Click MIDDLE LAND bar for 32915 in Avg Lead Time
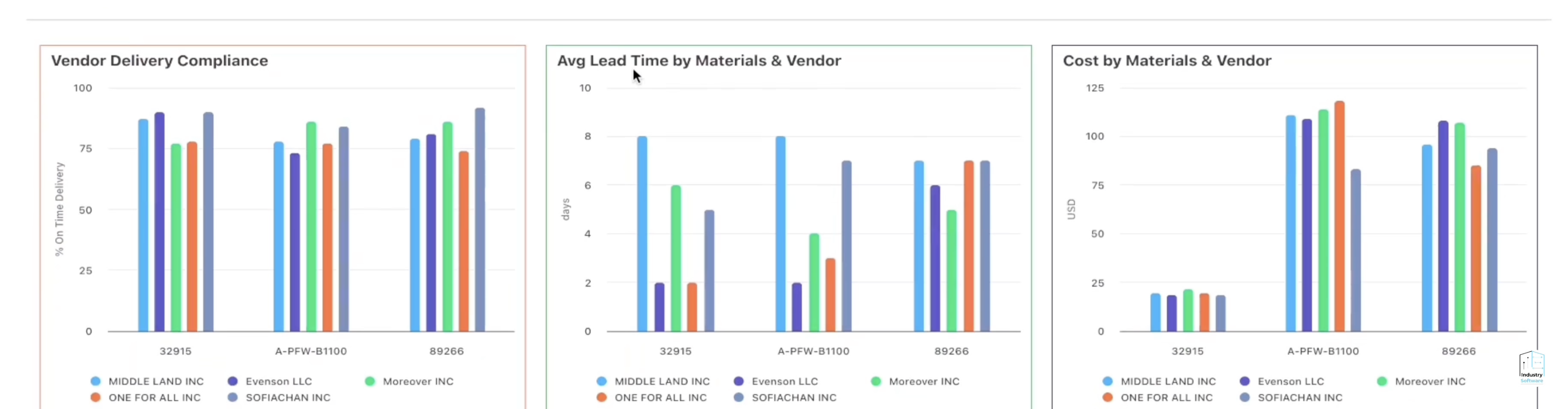1568x409 pixels. 642,234
